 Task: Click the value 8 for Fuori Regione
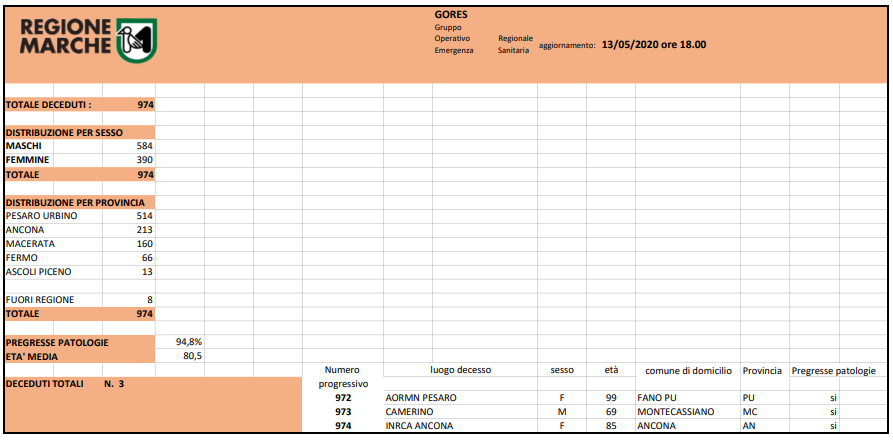150,300
